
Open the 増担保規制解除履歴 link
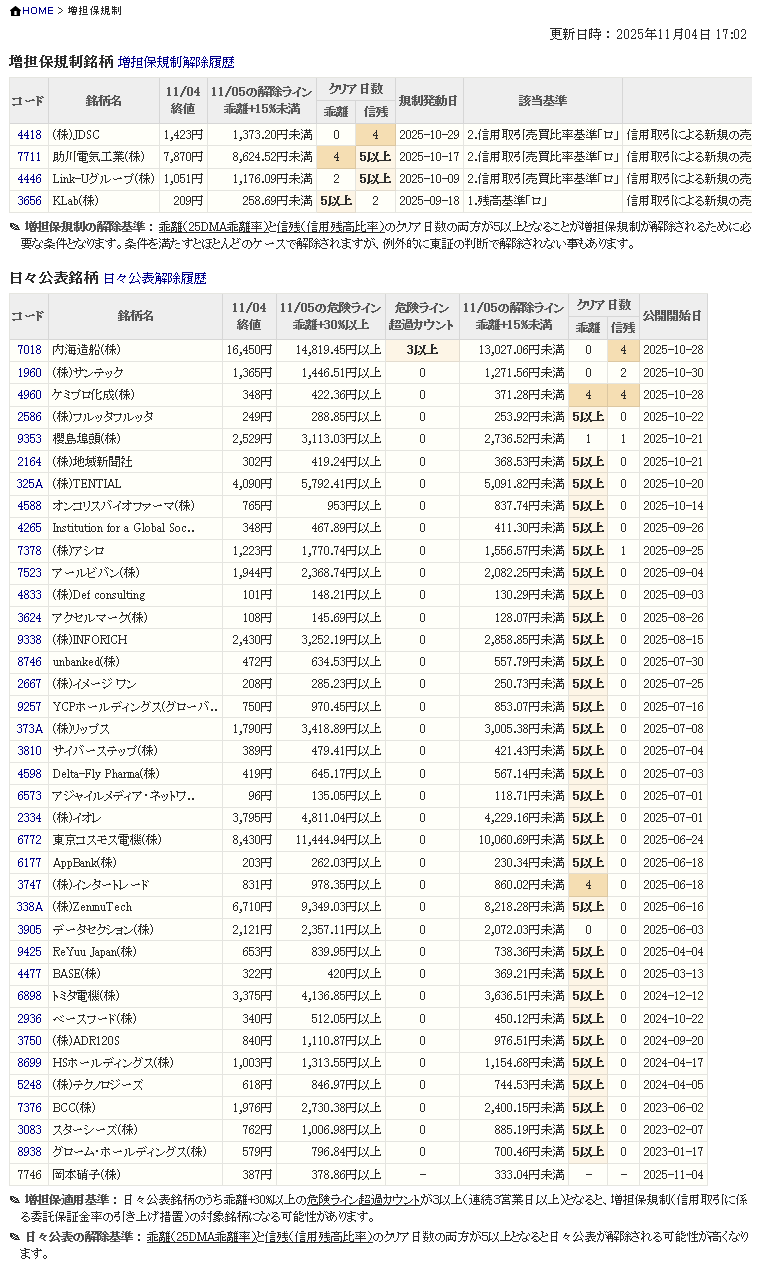click(x=176, y=62)
